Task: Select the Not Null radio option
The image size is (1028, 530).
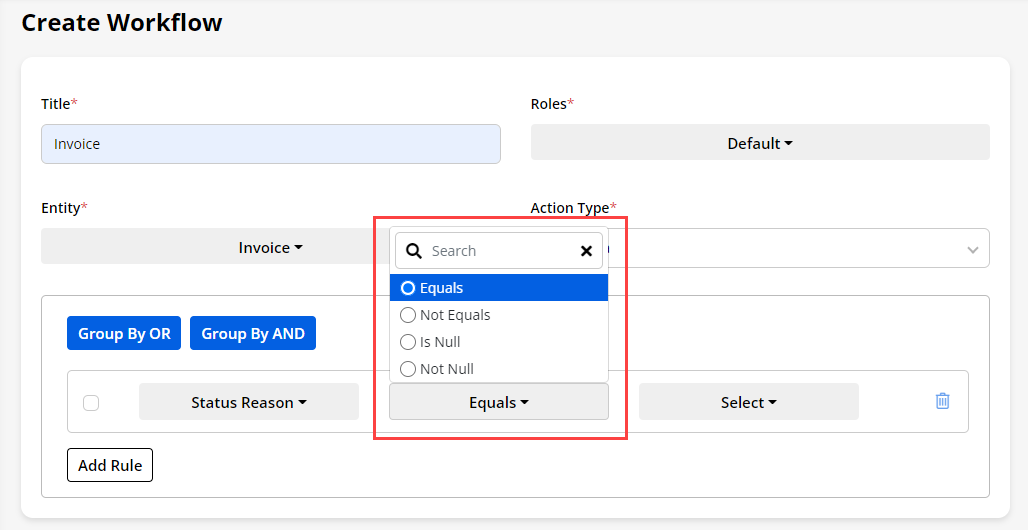Action: tap(408, 369)
